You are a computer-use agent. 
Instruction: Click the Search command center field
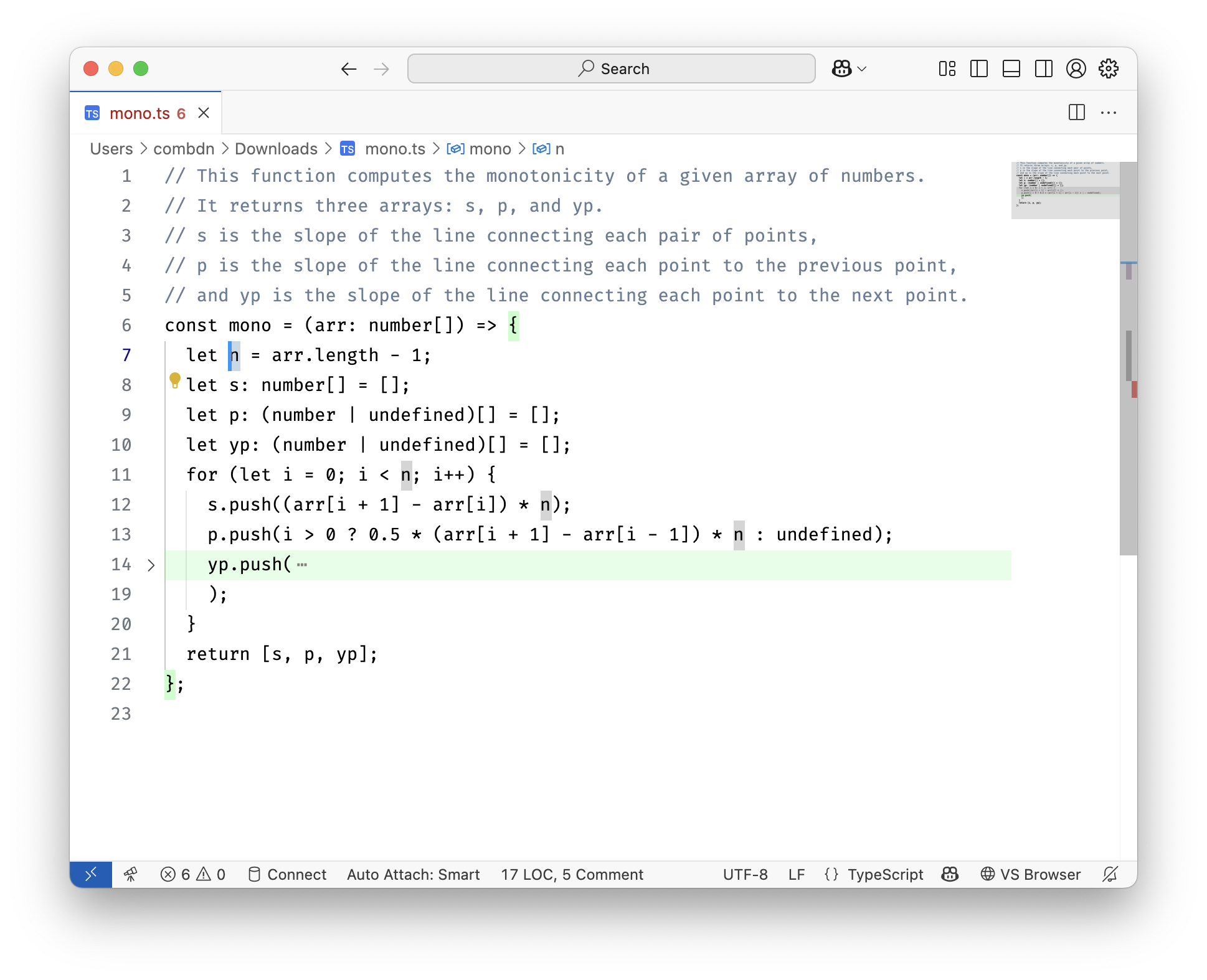click(611, 68)
